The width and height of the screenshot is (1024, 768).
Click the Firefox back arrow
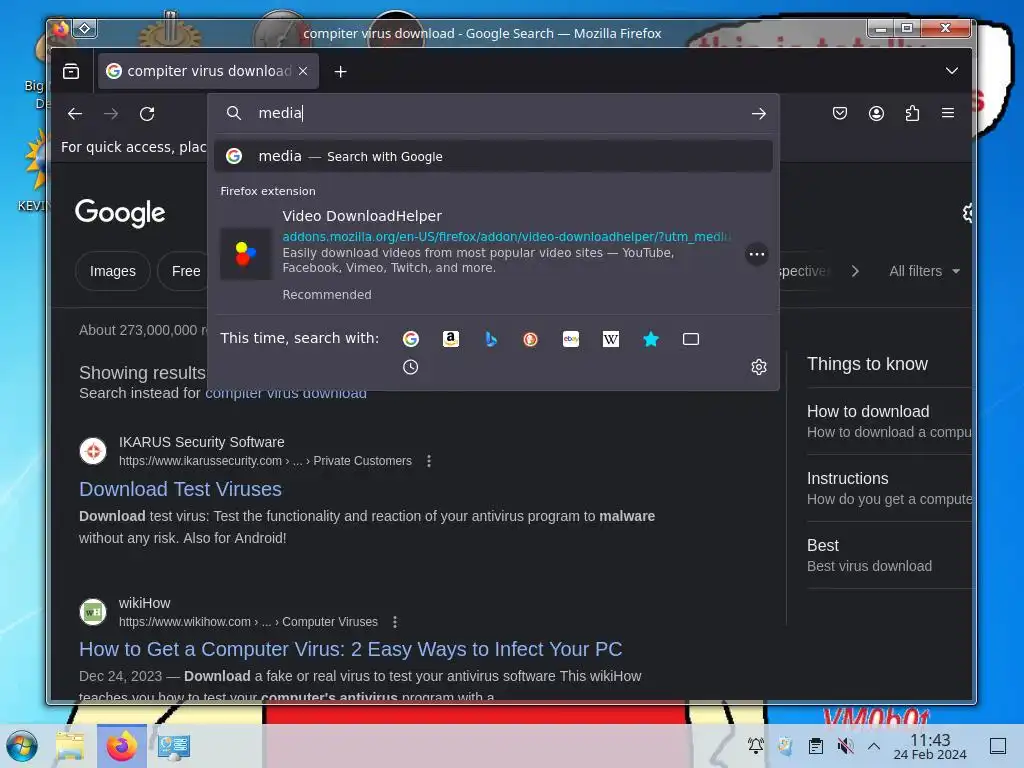tap(74, 114)
